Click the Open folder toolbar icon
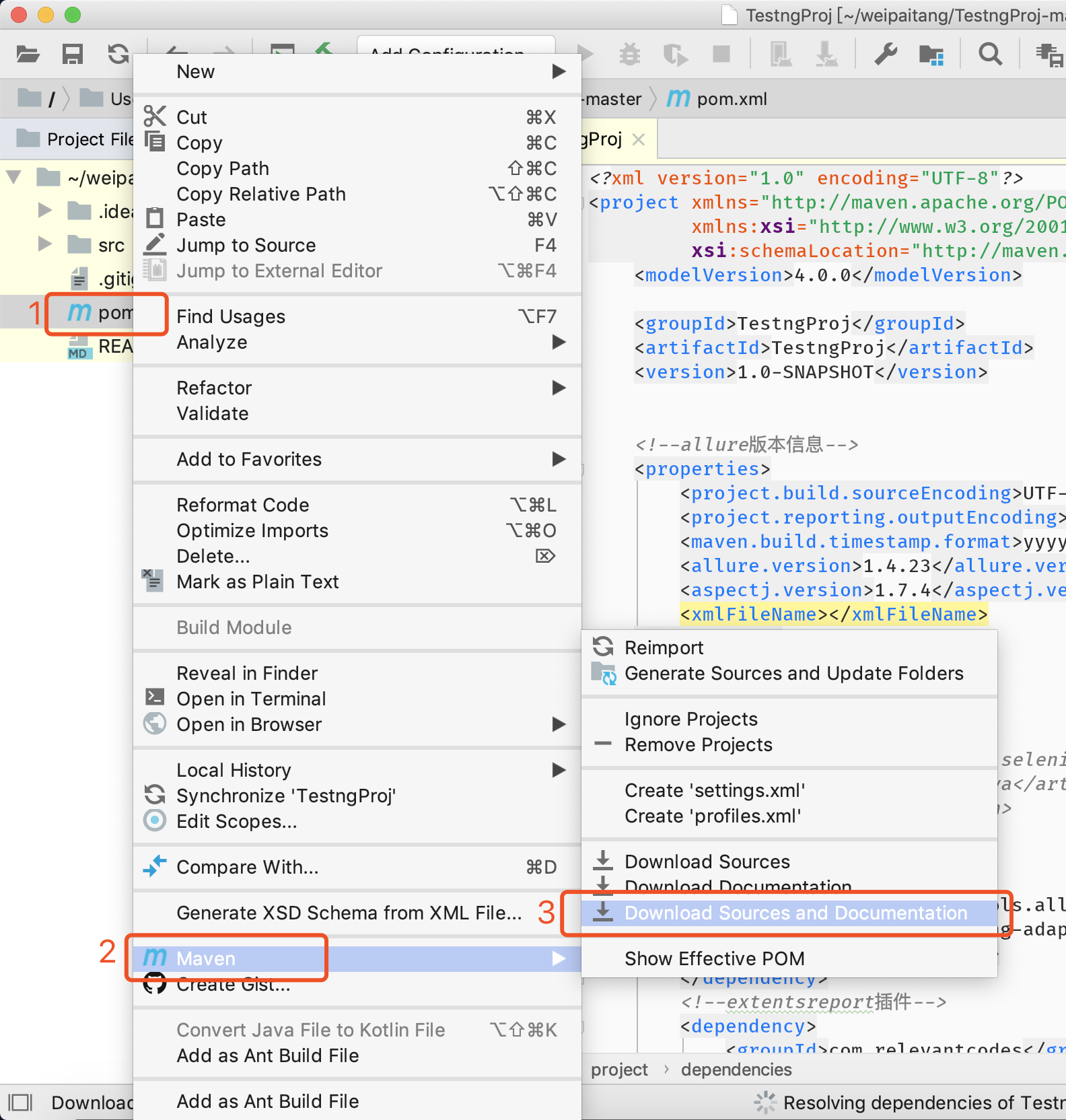The image size is (1066, 1120). [x=28, y=54]
